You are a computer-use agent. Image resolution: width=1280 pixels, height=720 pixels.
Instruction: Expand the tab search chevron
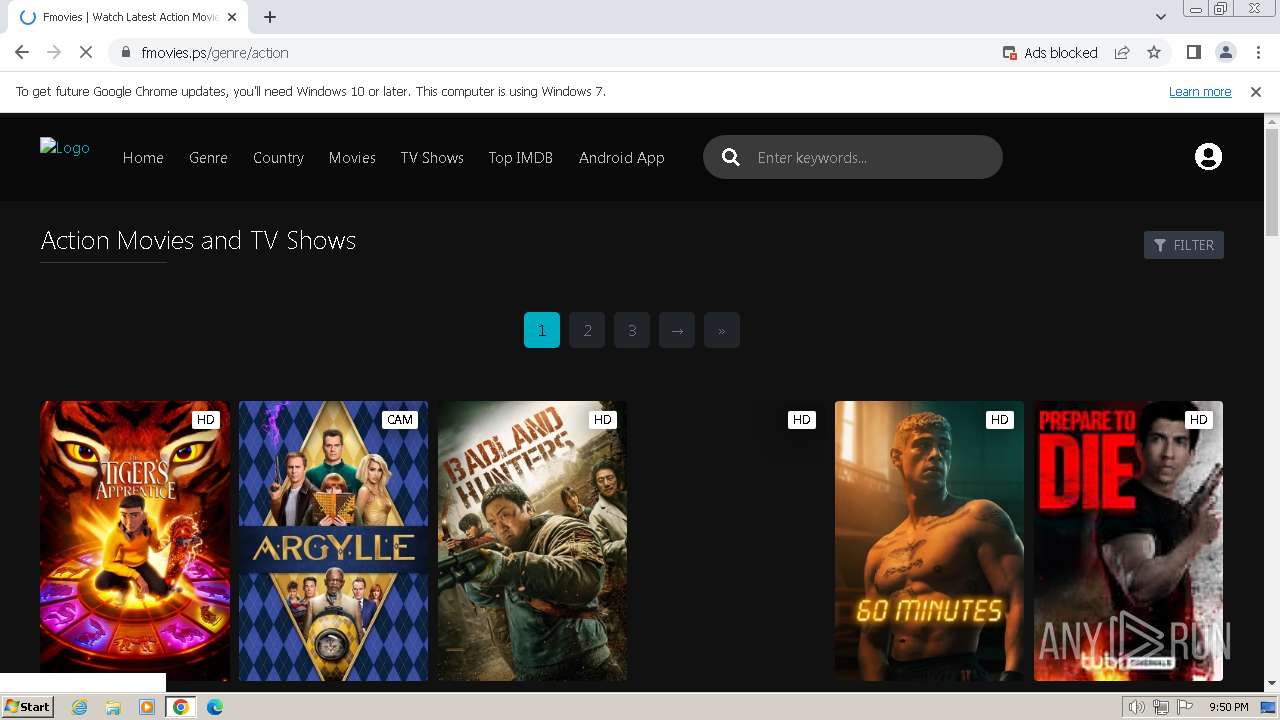pos(1160,17)
